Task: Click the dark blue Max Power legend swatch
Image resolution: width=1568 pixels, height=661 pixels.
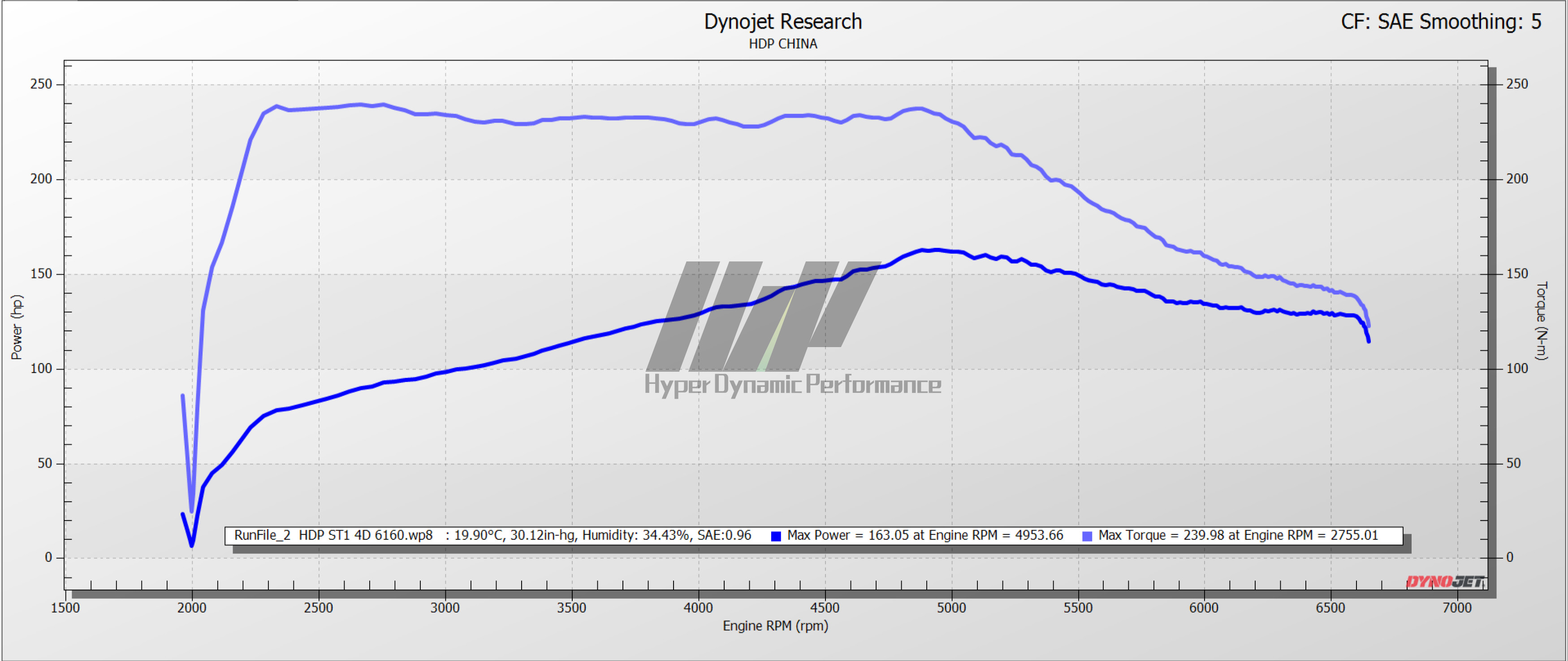Action: (775, 536)
